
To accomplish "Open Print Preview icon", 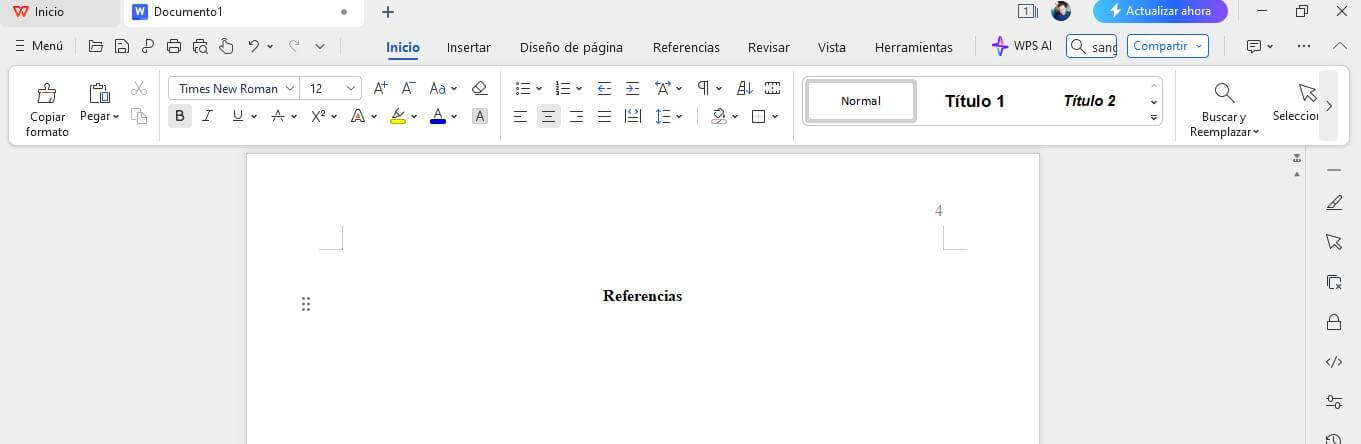I will coord(200,46).
